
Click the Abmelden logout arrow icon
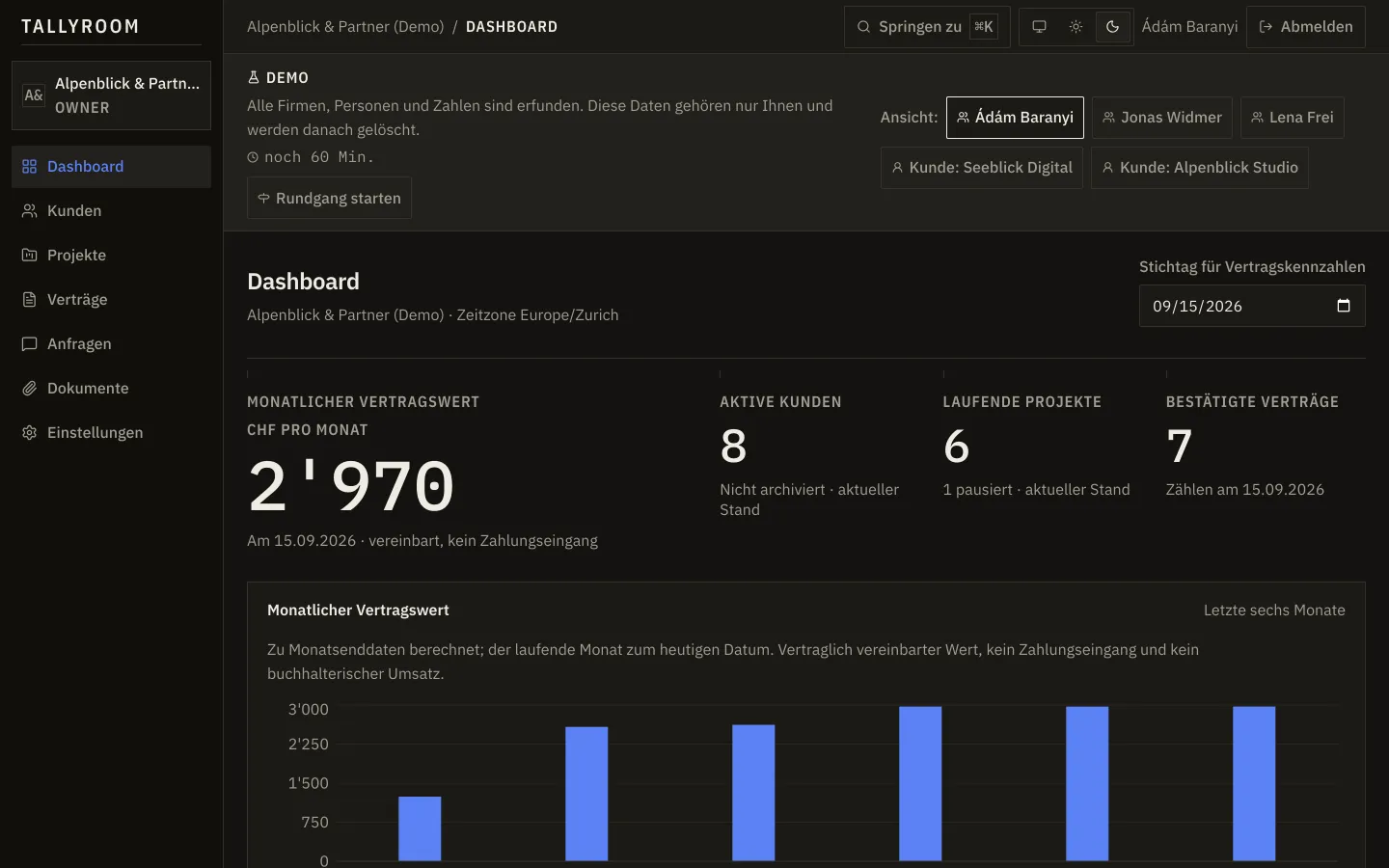[1266, 27]
